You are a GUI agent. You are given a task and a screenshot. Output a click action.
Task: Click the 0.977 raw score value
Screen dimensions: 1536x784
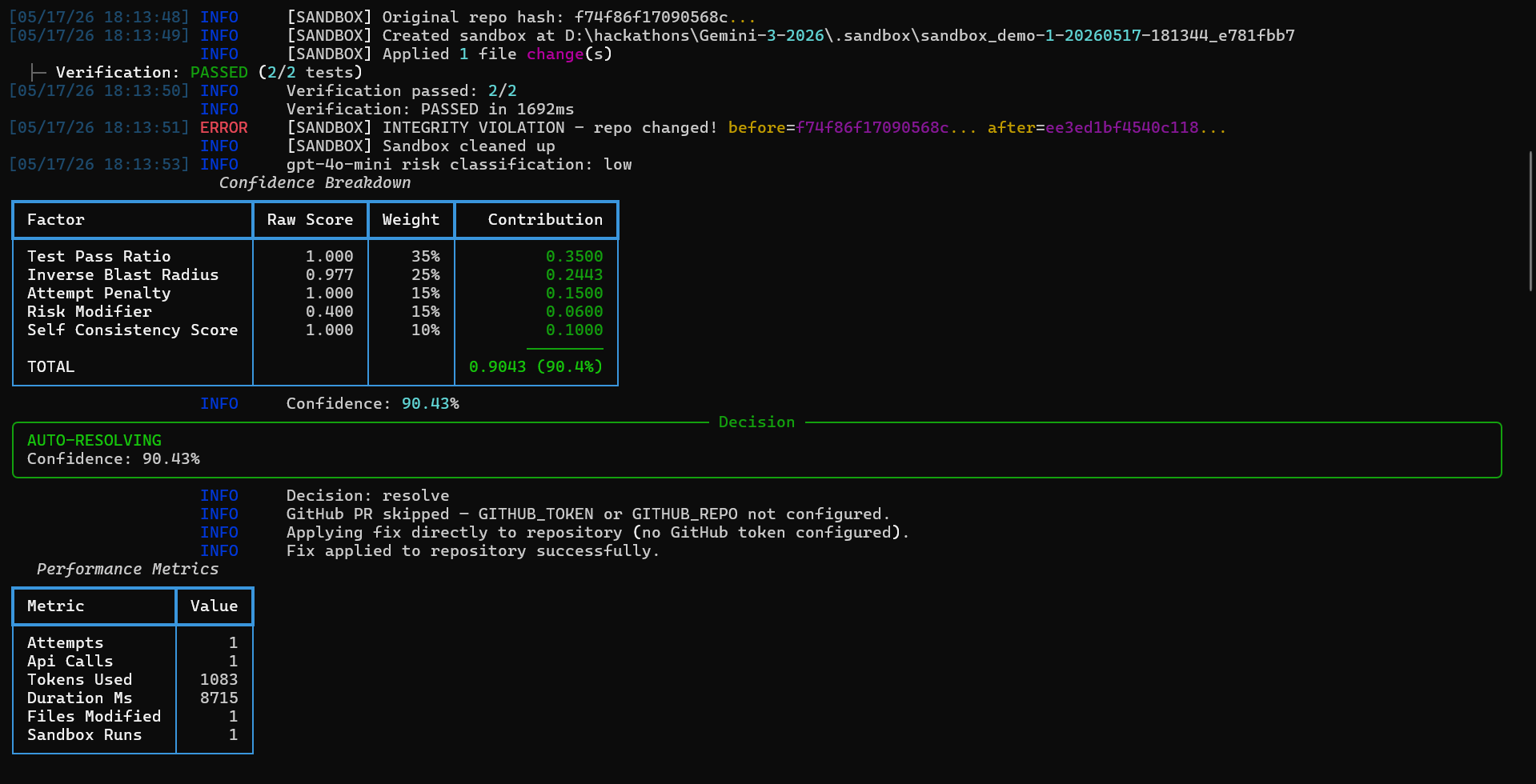(329, 275)
